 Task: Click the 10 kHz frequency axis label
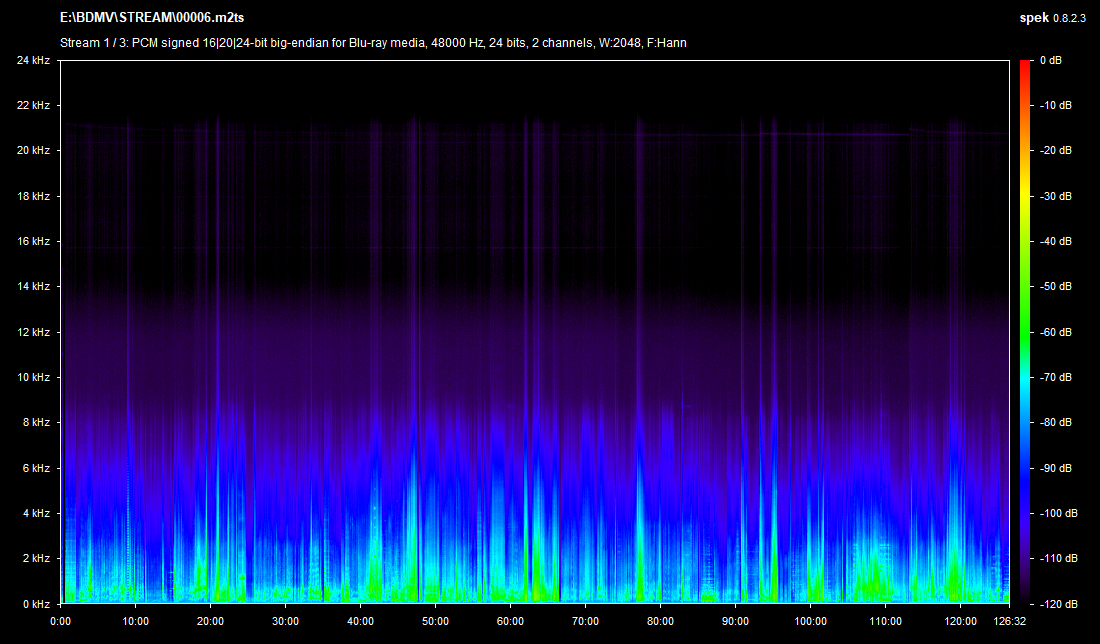click(x=33, y=377)
